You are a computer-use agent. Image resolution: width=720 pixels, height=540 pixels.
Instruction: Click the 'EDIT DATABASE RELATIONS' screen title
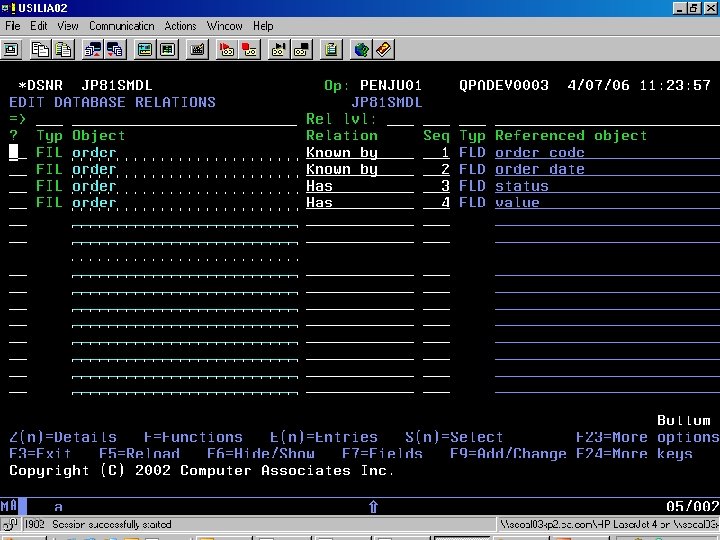112,102
